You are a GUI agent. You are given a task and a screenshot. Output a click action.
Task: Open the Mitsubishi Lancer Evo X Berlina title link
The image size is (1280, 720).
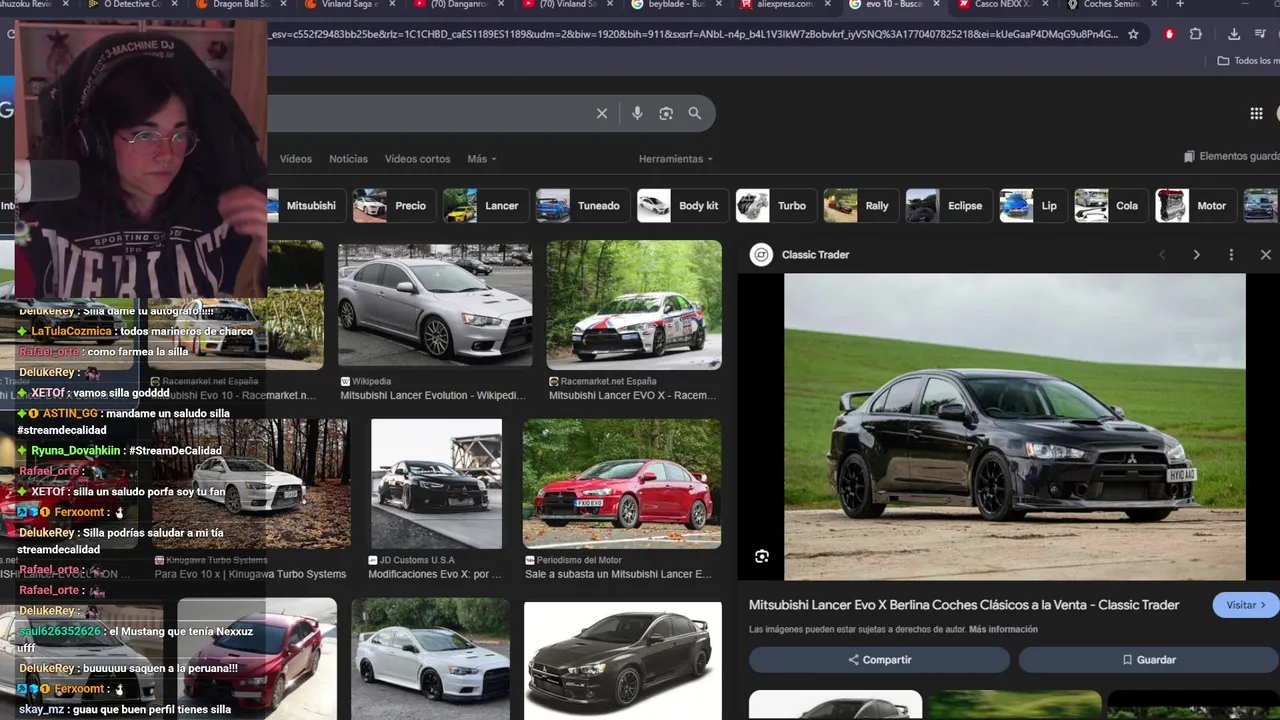pos(964,605)
